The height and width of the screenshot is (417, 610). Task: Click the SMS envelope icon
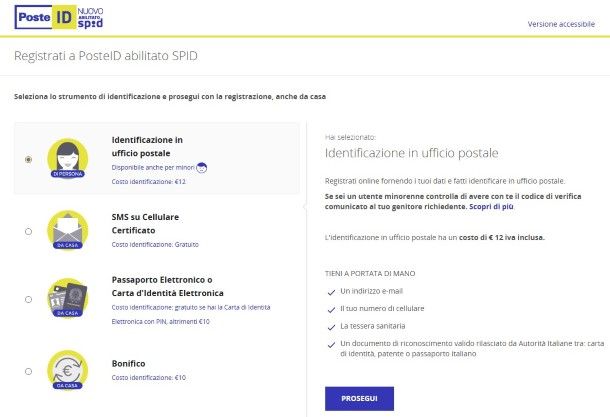(68, 230)
